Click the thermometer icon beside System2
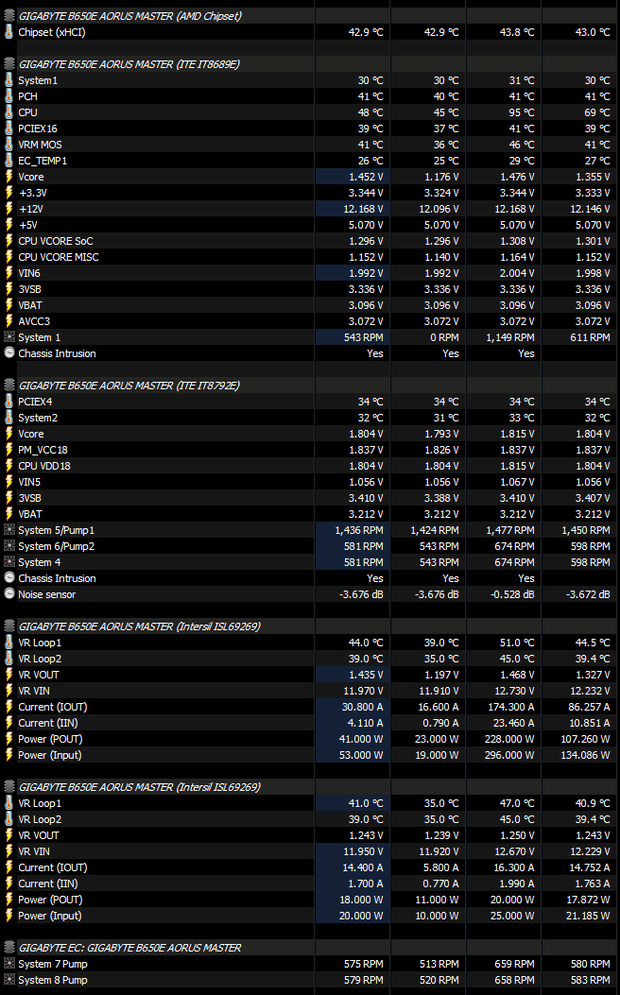 pyautogui.click(x=9, y=418)
